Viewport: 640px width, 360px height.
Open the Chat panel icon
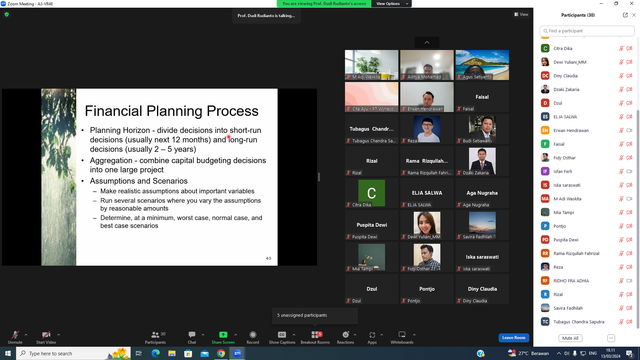click(191, 335)
